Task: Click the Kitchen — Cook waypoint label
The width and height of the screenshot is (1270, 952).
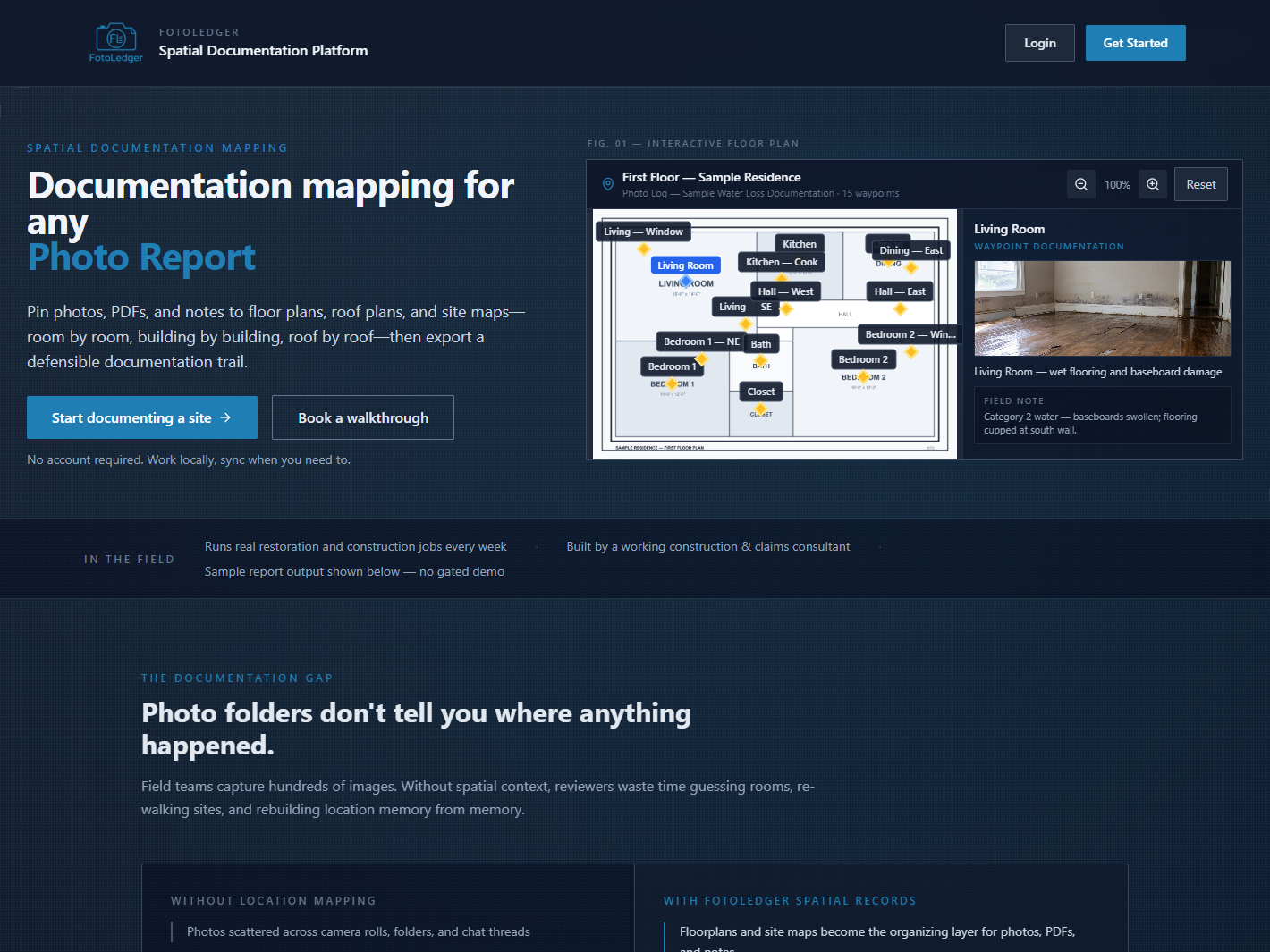Action: pos(782,262)
